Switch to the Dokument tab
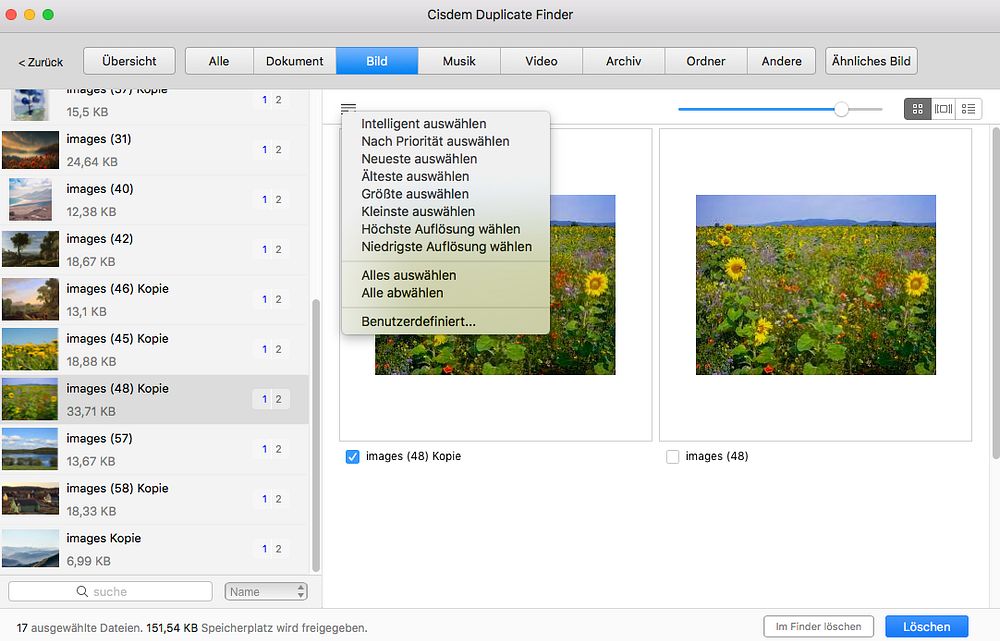The image size is (1000, 641). tap(295, 61)
